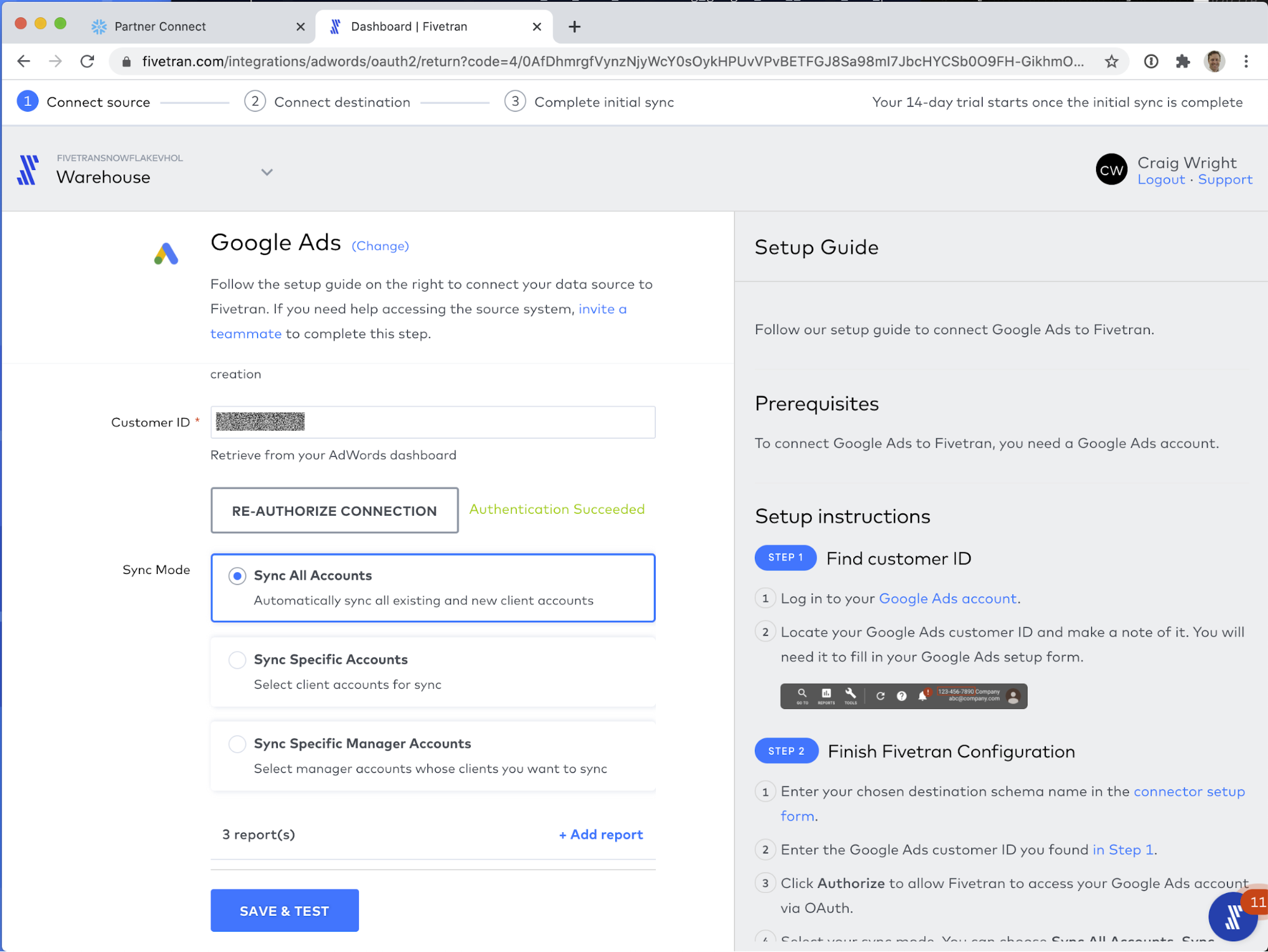Screen dimensions: 1268x952
Task: Open Chrome three-dot menu
Action: 1246,62
